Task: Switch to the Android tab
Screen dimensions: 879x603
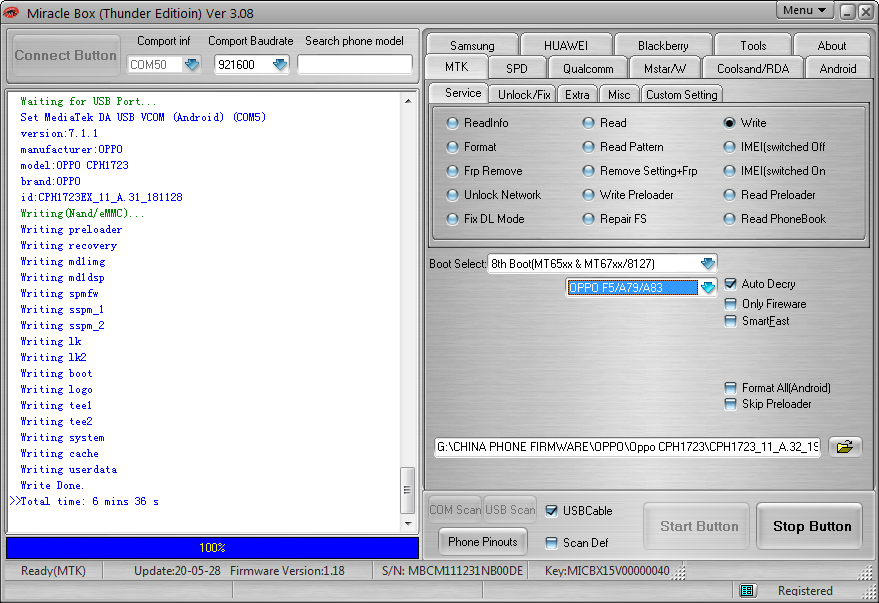Action: click(x=838, y=68)
